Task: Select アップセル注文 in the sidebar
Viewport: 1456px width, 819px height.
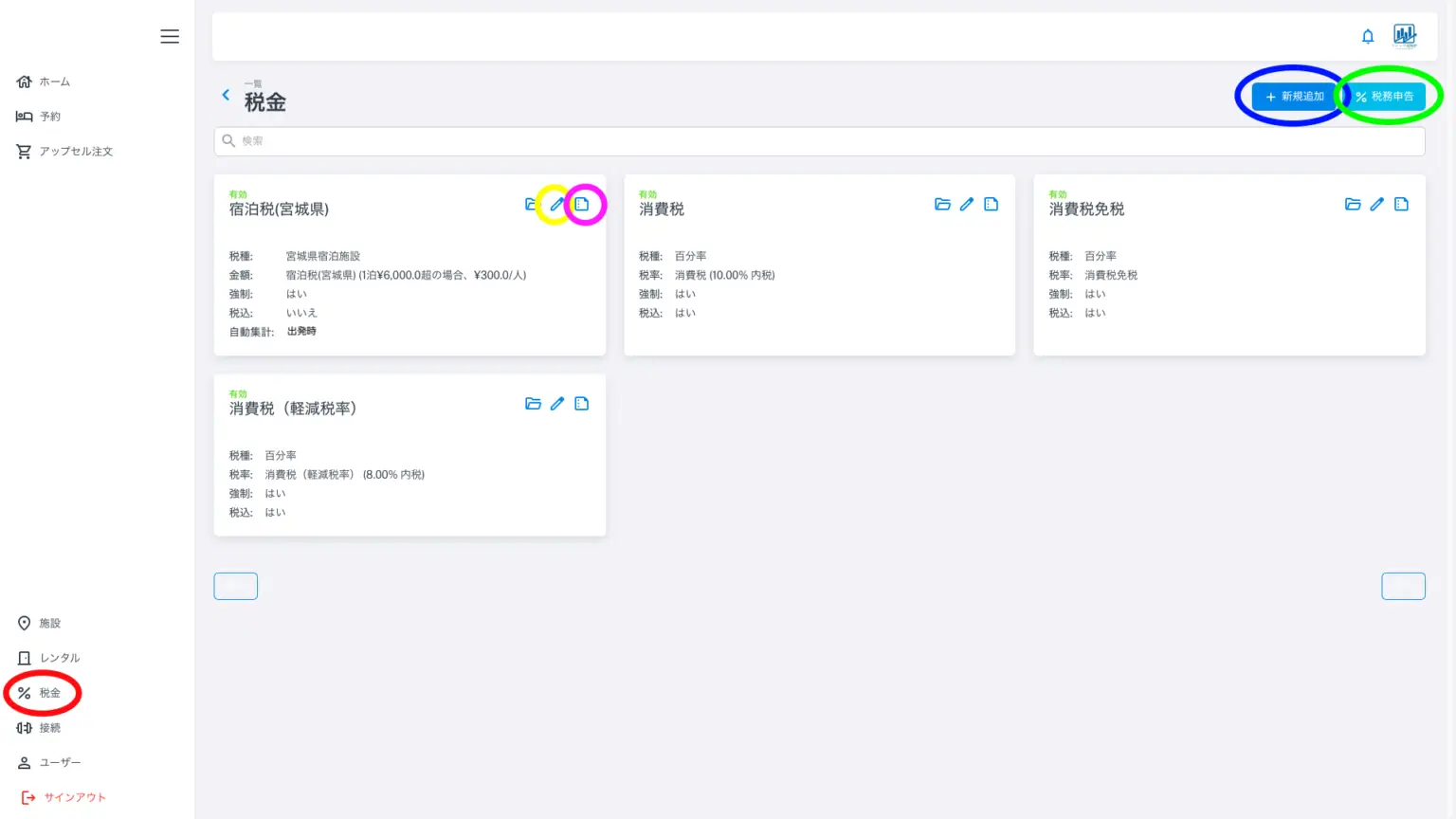Action: (75, 152)
